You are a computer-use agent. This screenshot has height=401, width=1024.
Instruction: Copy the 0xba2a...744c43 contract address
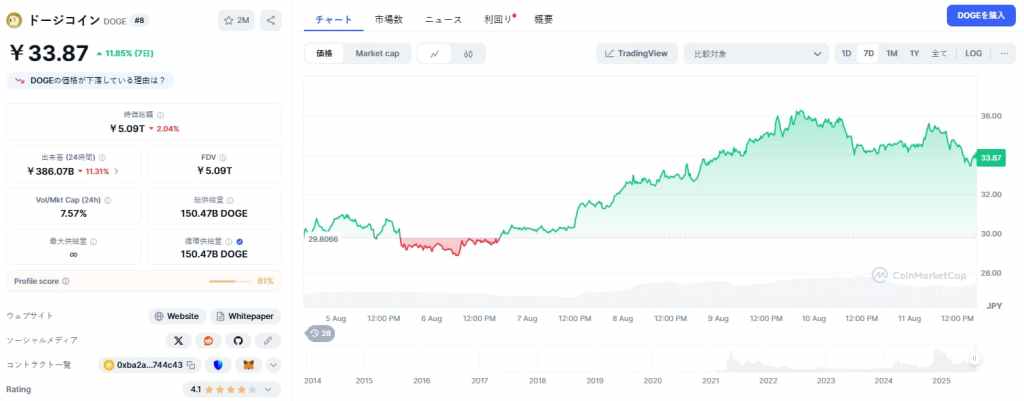pyautogui.click(x=191, y=365)
